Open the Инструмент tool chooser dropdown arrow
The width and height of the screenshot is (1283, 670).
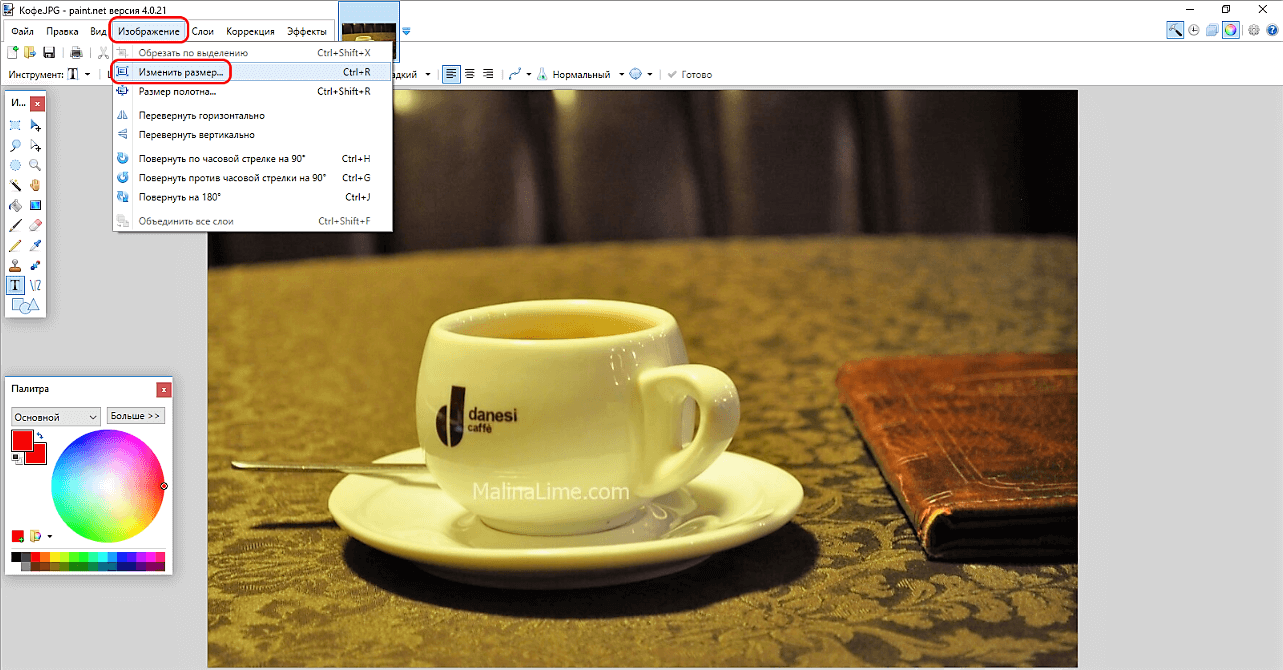click(87, 75)
